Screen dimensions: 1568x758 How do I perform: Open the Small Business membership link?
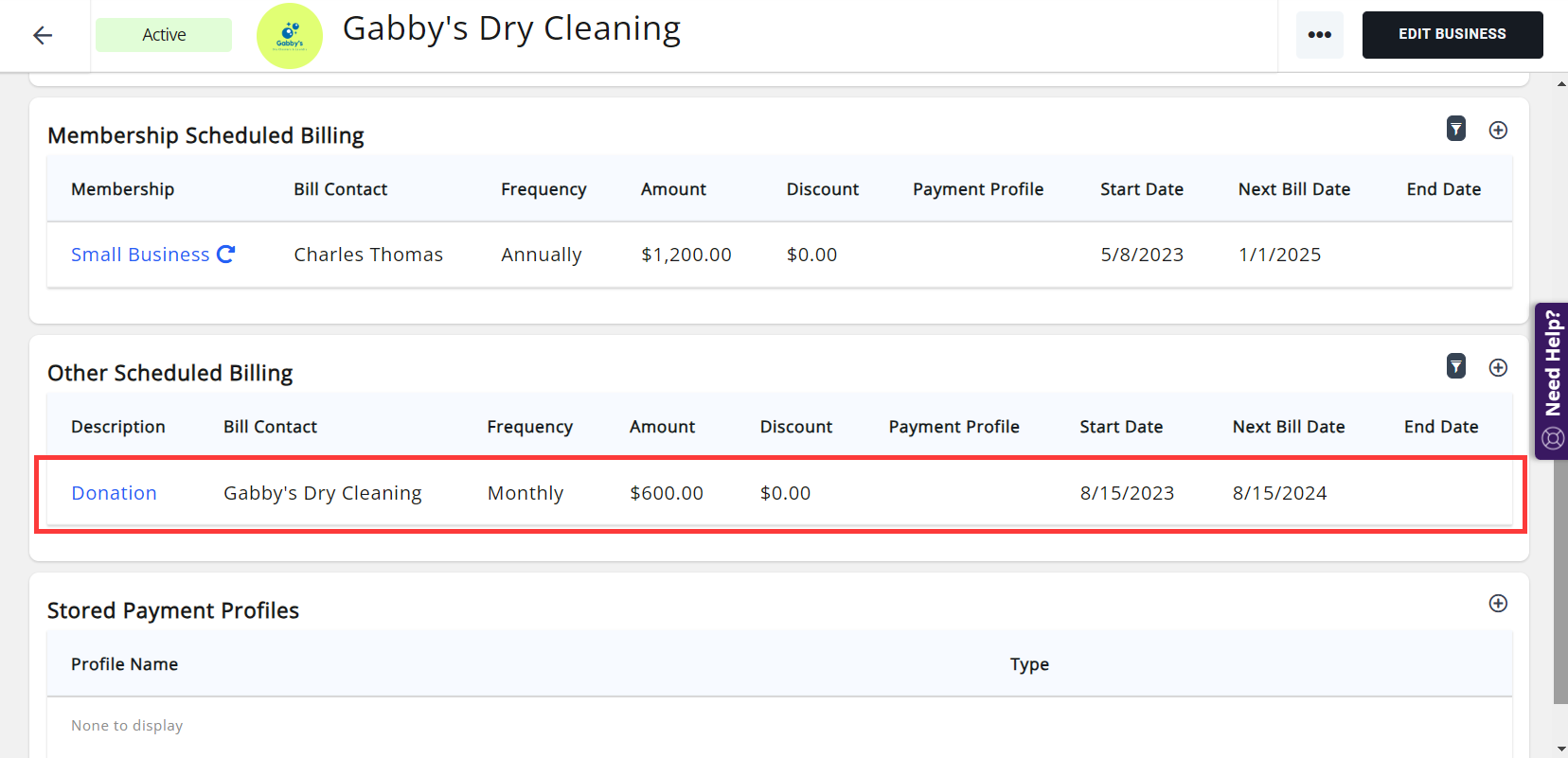(x=140, y=255)
